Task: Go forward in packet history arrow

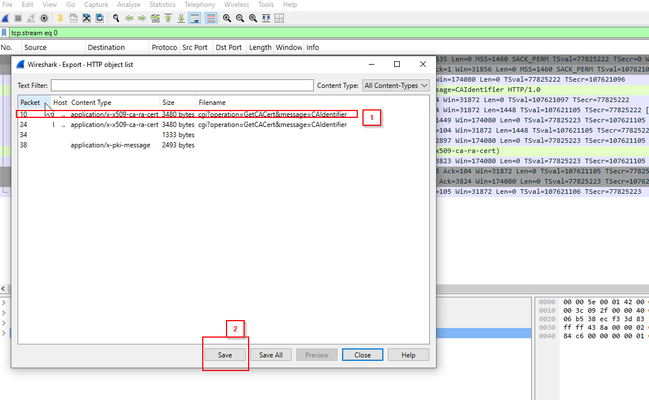Action: click(142, 18)
